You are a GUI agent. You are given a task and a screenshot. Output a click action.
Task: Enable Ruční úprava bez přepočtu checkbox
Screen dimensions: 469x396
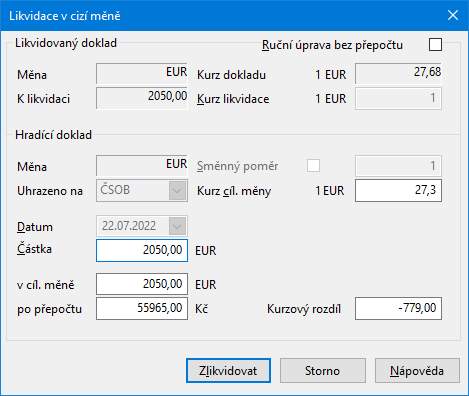click(x=435, y=44)
